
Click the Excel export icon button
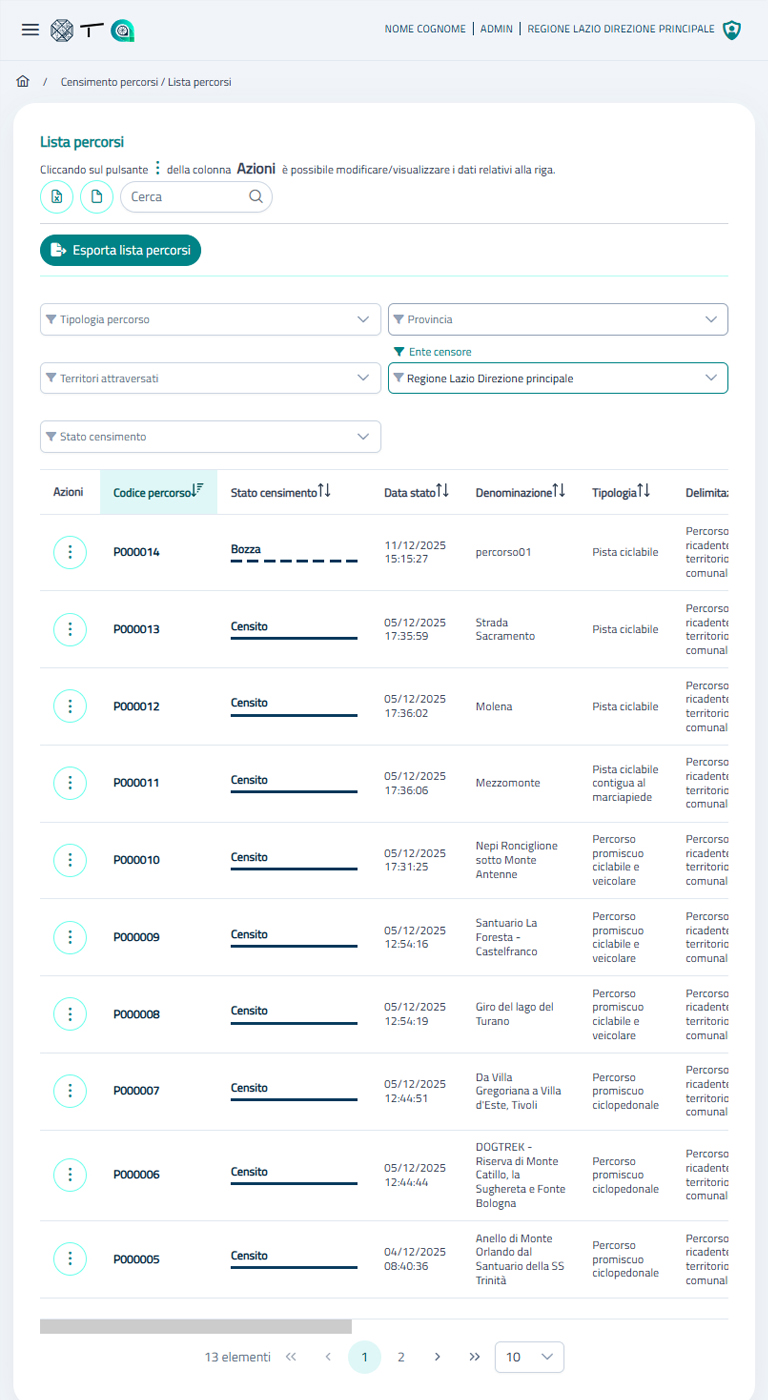coord(57,197)
